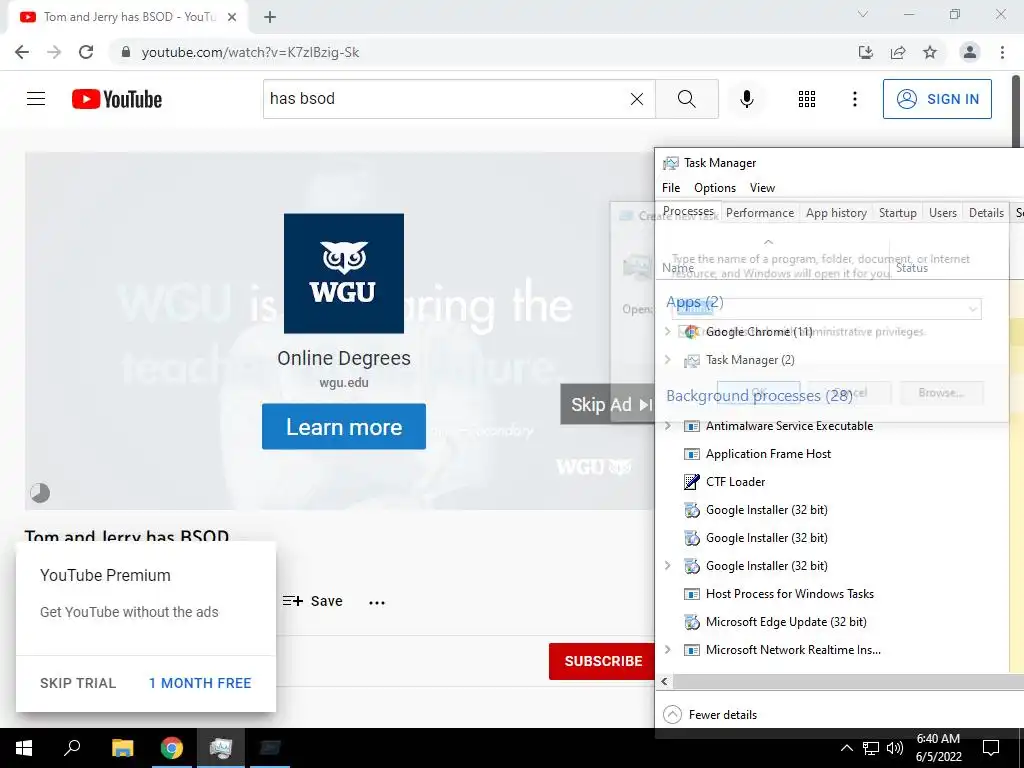Open wgu.edu ad link
Screen dimensions: 1024x768
[344, 383]
